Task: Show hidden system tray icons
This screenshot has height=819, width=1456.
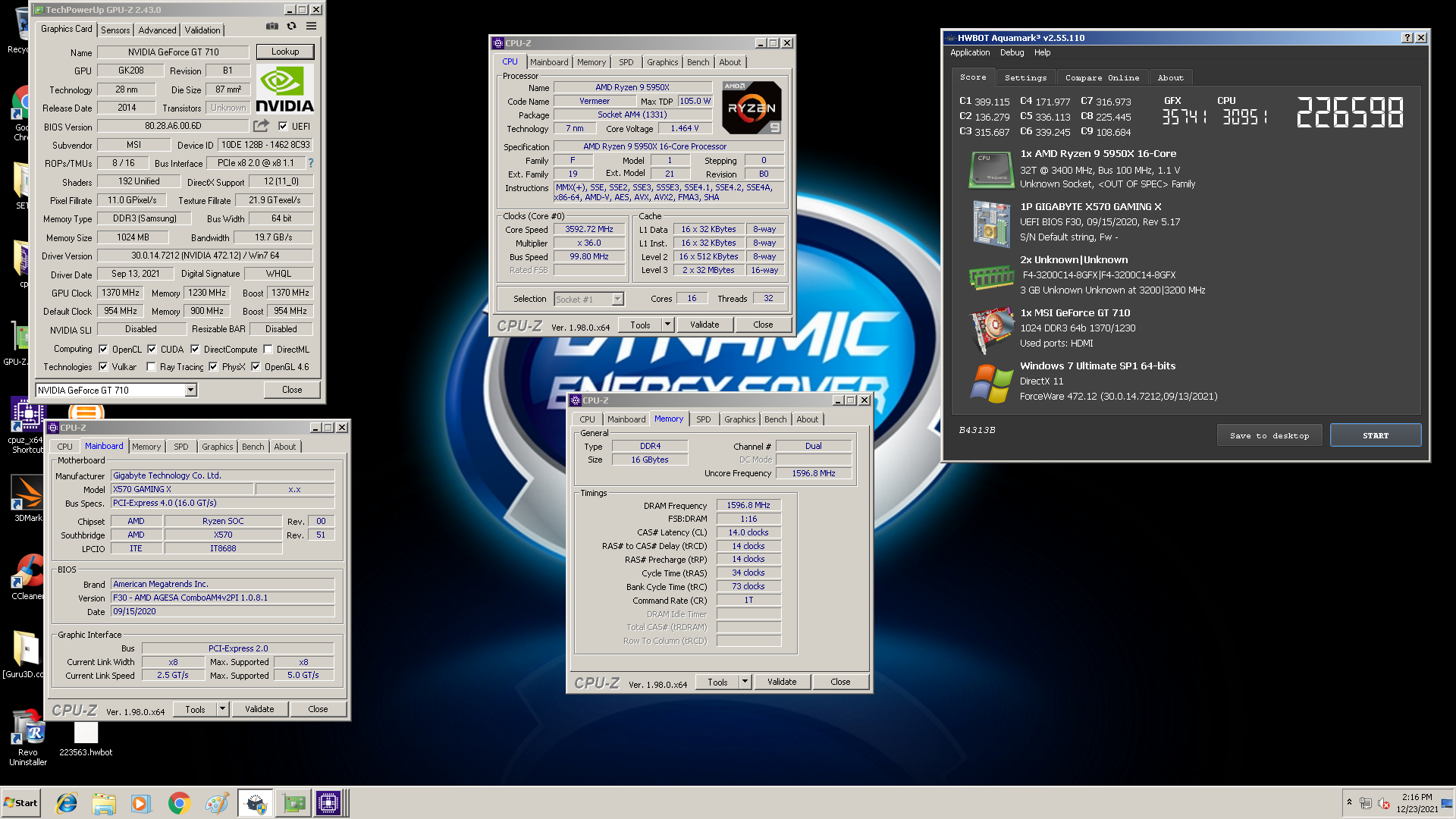Action: (1349, 802)
